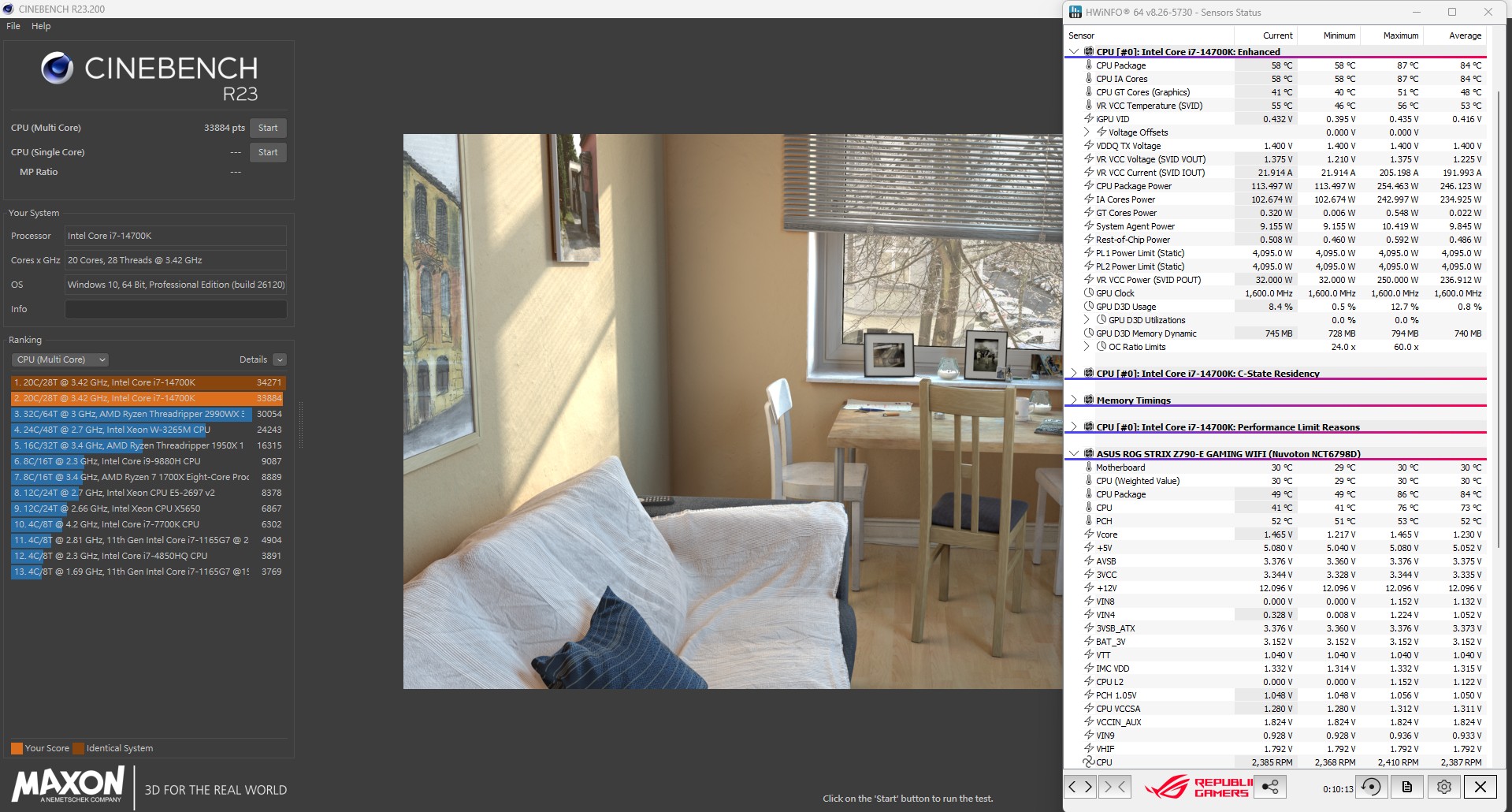This screenshot has height=812, width=1512.
Task: Collapse the CPU Enhanced sensor group
Action: (x=1073, y=52)
